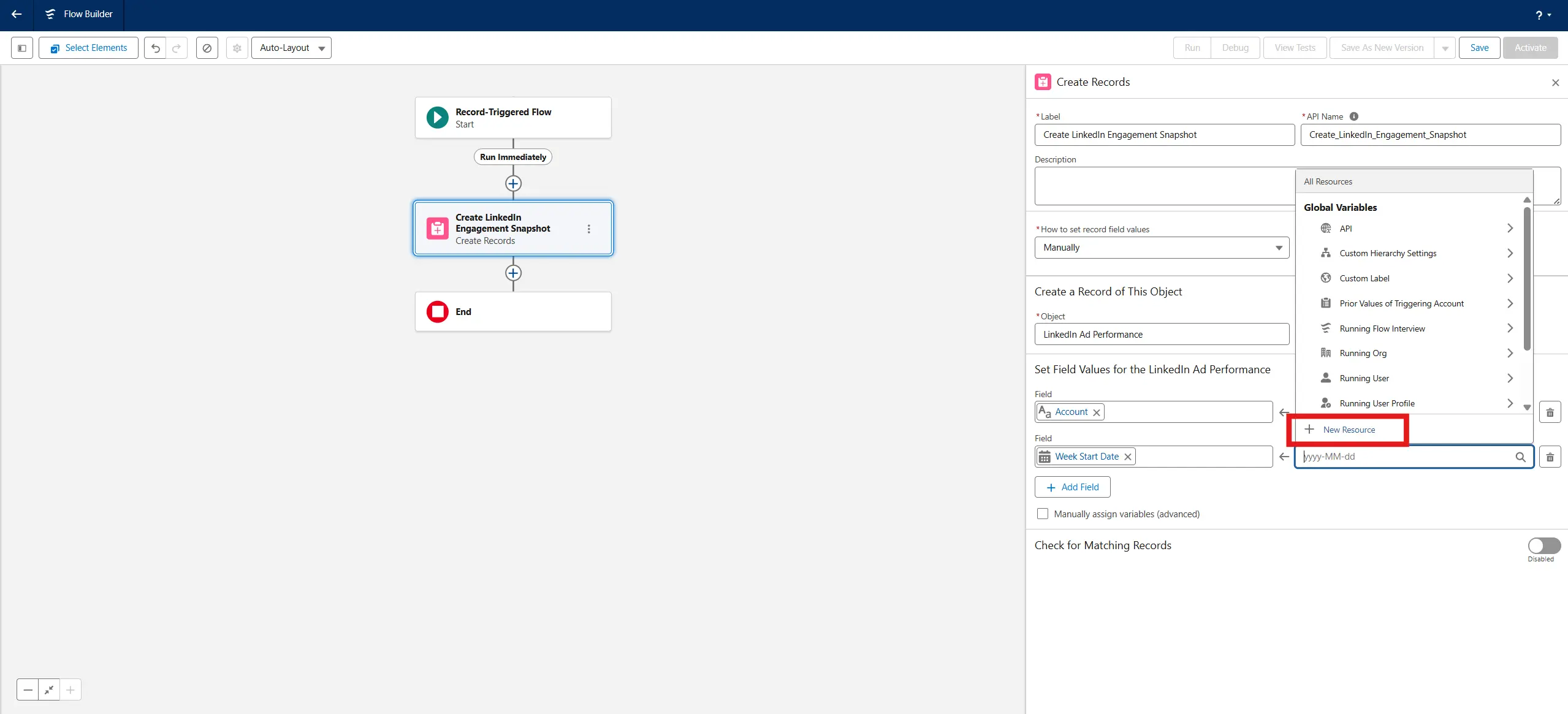
Task: Click zoom to fit canvas icon
Action: point(49,689)
